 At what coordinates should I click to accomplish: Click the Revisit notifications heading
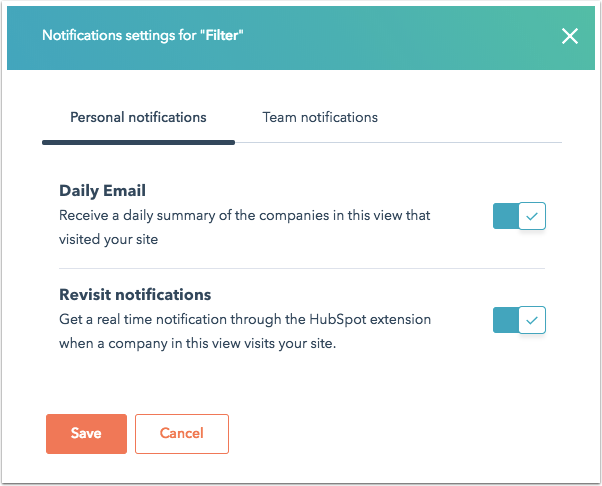click(135, 295)
